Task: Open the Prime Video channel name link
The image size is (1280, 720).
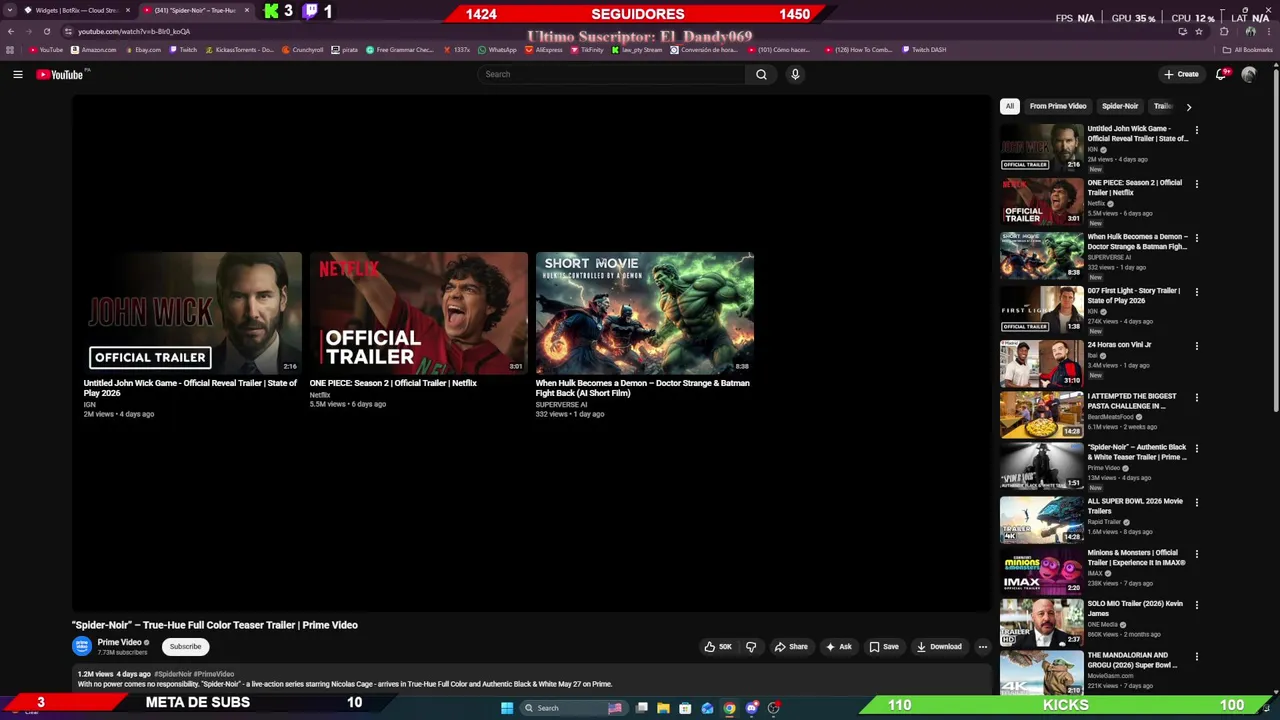Action: click(x=119, y=642)
